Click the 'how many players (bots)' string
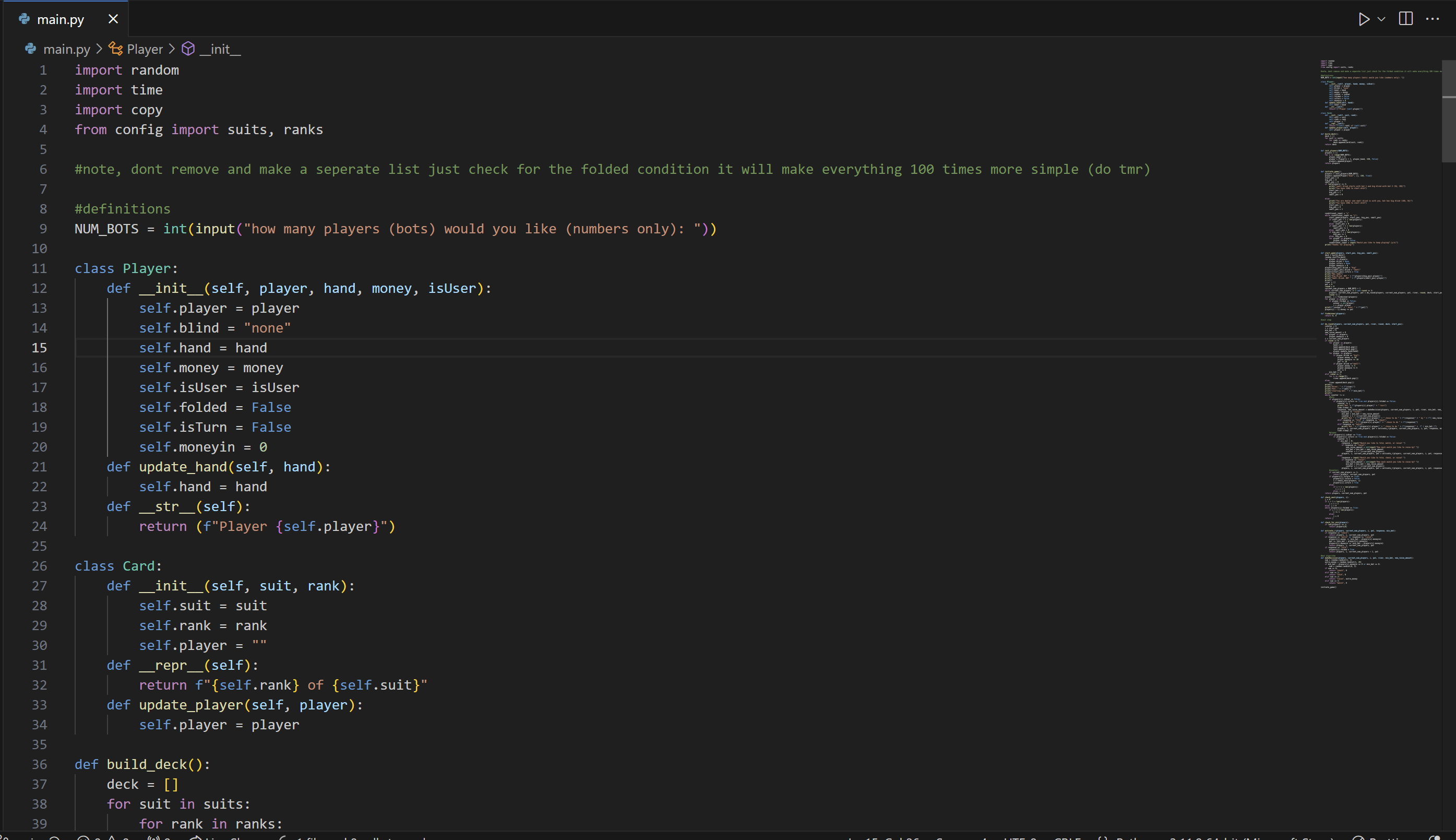The image size is (1456, 840). point(476,229)
